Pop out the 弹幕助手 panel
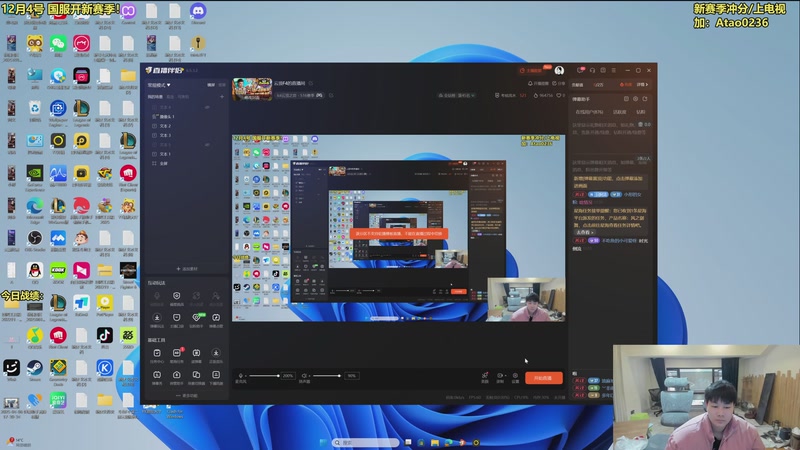800x450 pixels. pos(645,98)
